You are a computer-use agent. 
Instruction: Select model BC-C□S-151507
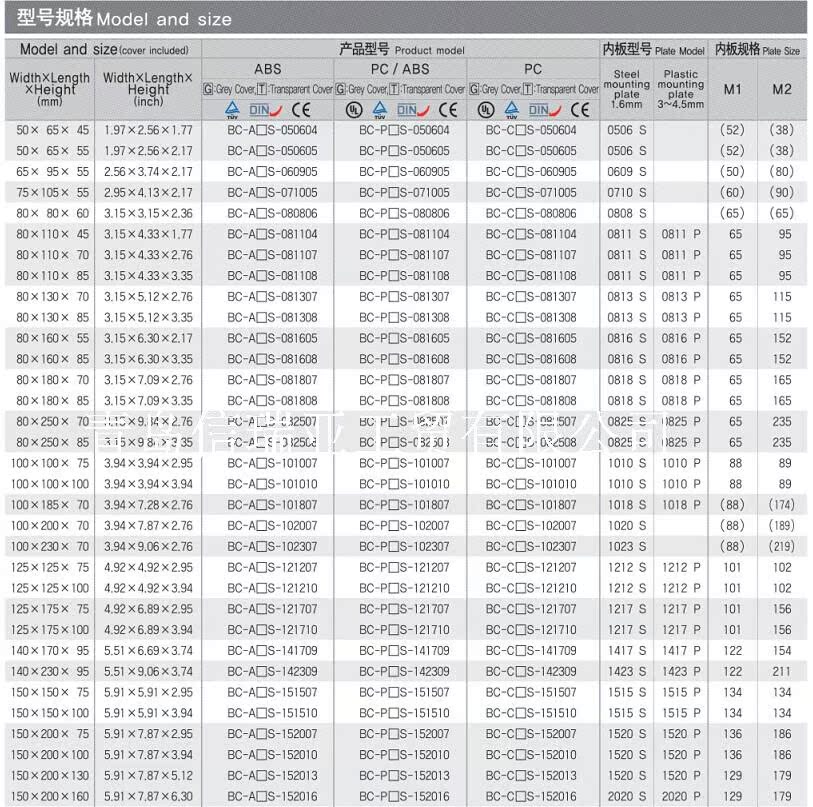[x=531, y=692]
